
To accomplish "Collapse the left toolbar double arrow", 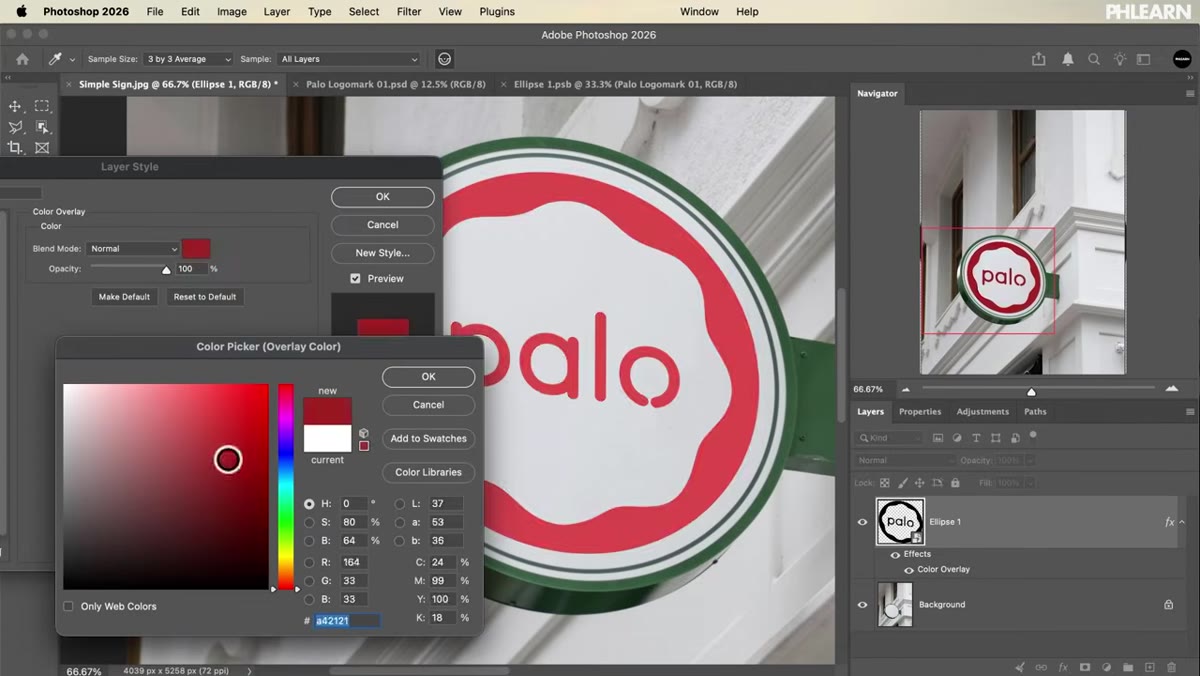I will 10,77.
